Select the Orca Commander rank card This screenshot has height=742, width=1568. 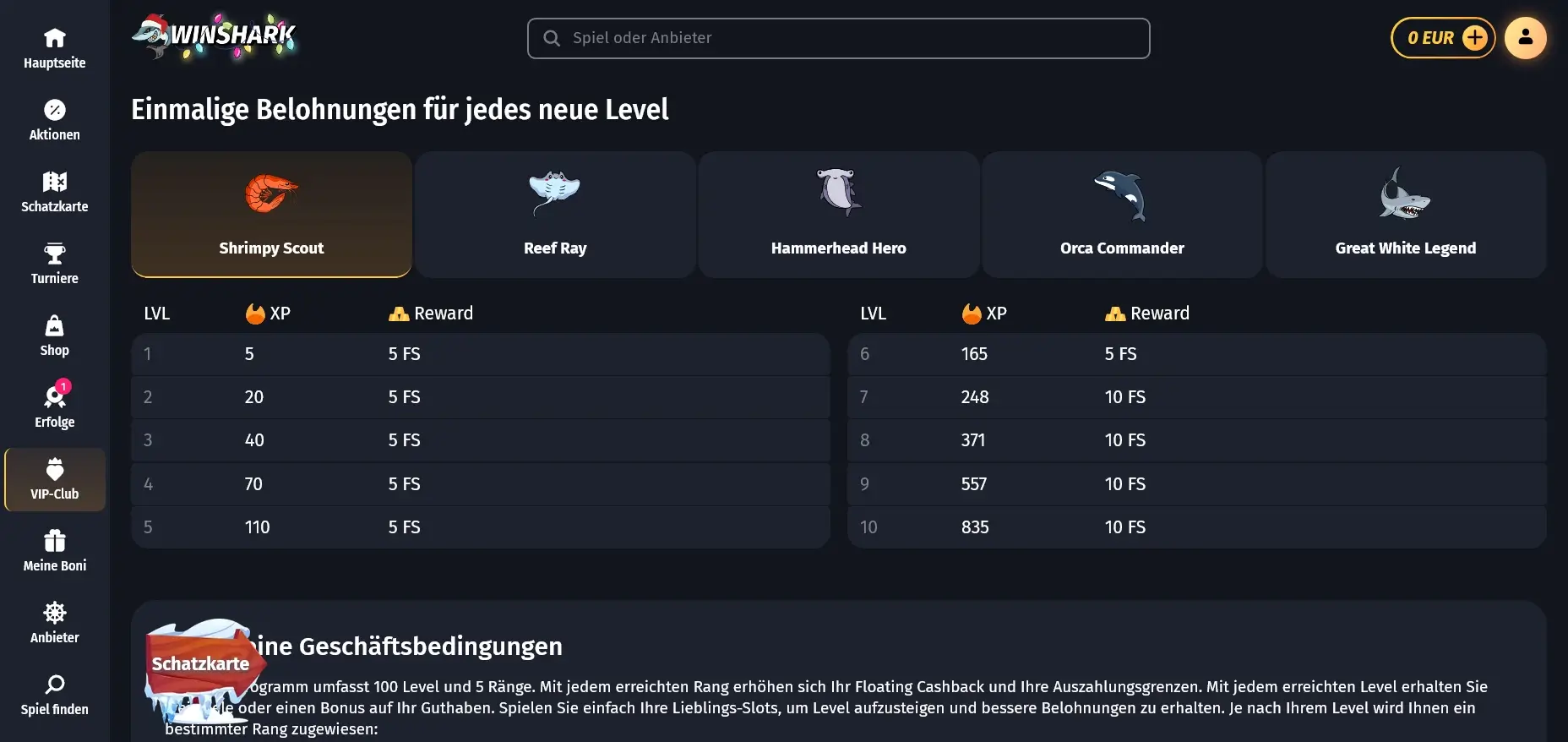1122,214
